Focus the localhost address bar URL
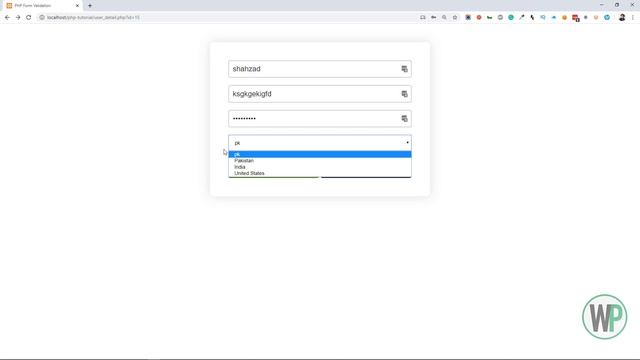The height and width of the screenshot is (360, 640). [x=93, y=18]
